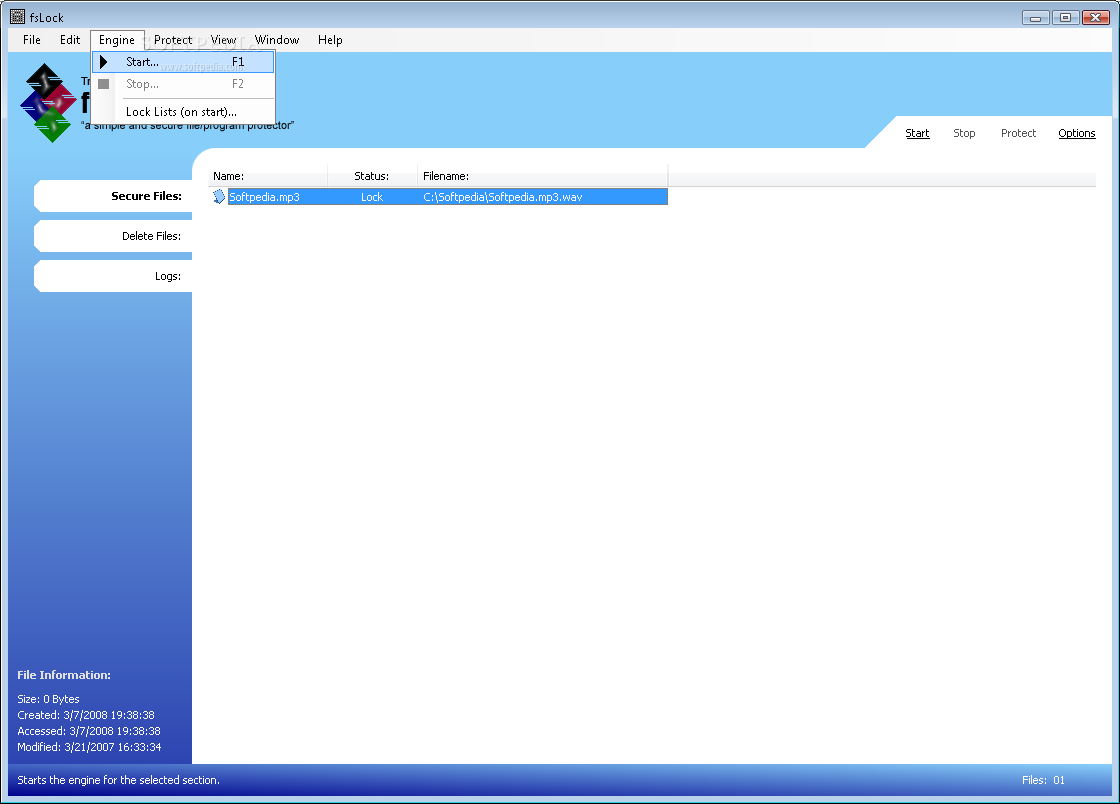
Task: Open the Logs section
Action: pyautogui.click(x=113, y=276)
